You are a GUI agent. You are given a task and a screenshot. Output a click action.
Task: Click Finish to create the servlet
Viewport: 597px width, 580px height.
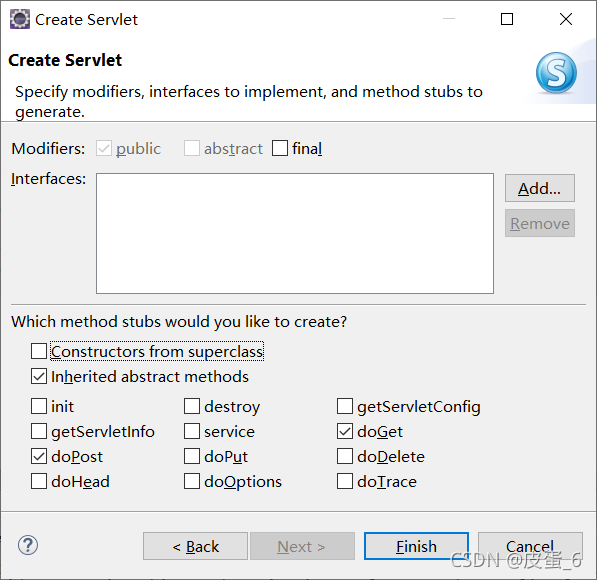[x=416, y=546]
